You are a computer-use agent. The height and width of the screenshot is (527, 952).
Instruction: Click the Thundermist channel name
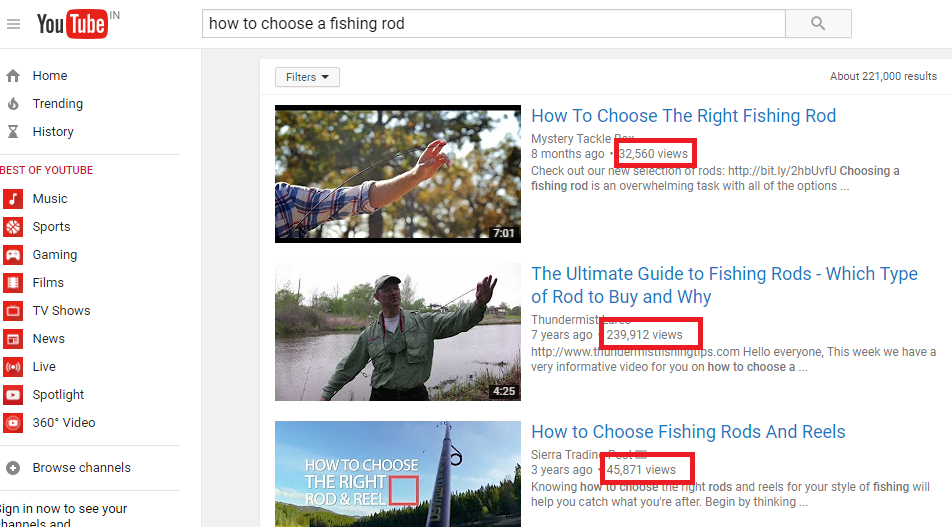(x=580, y=319)
